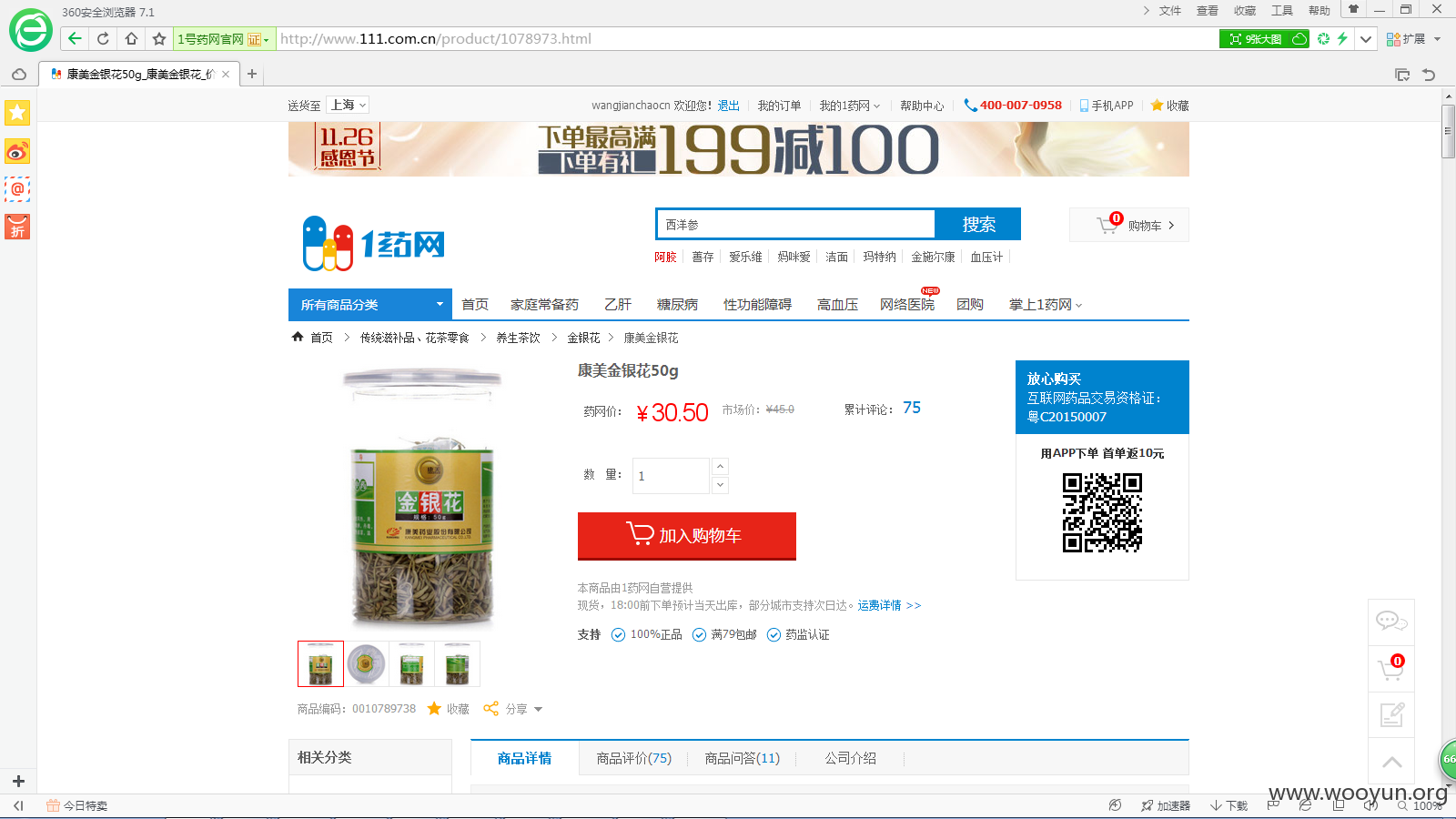Click 帮助中心 link
This screenshot has height=819, width=1456.
pyautogui.click(x=922, y=106)
